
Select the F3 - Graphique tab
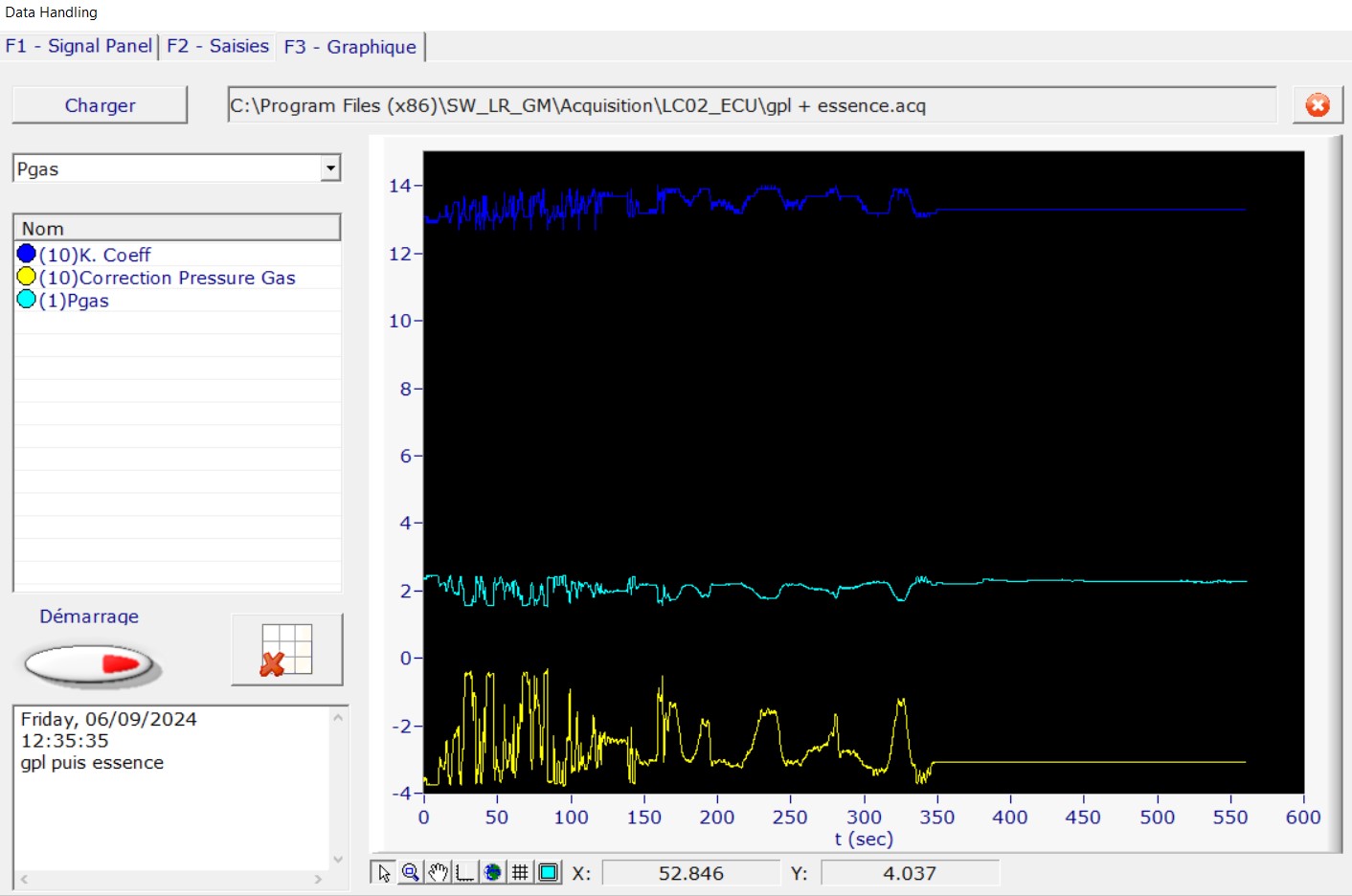350,47
